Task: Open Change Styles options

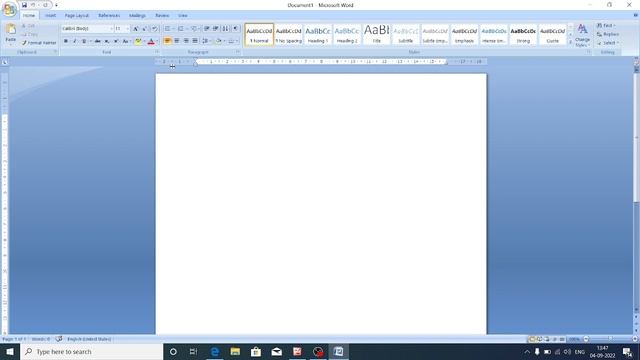Action: click(x=582, y=35)
